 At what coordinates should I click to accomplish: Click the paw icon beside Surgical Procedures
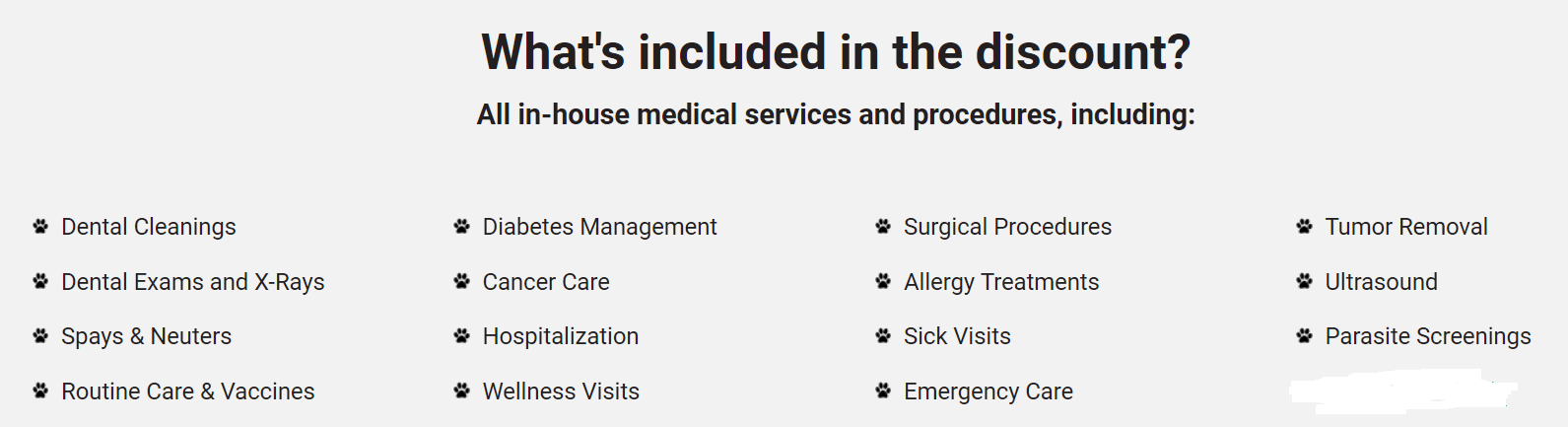pos(883,227)
